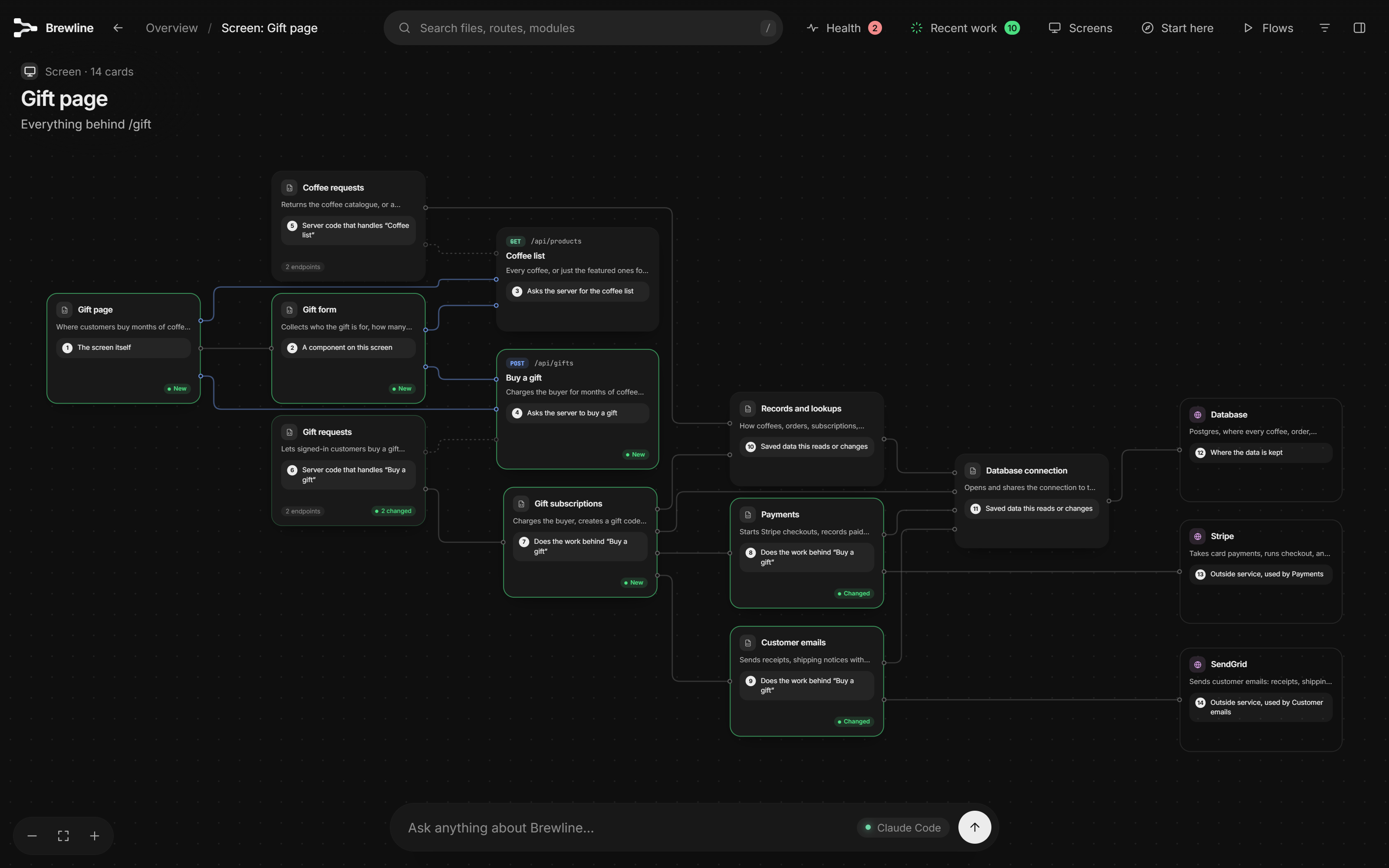This screenshot has height=868, width=1389.
Task: Click the file icon on Coffee requests card
Action: [289, 188]
